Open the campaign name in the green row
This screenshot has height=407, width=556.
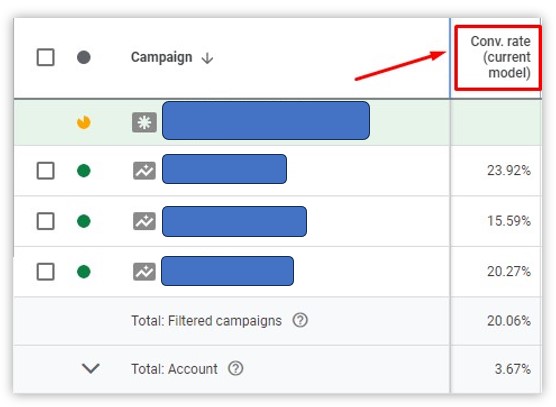(266, 121)
